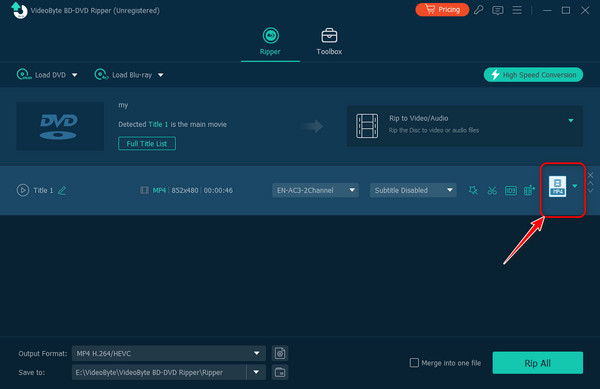Image resolution: width=600 pixels, height=389 pixels.
Task: Click the Load Blu-ray button
Action: click(x=123, y=75)
